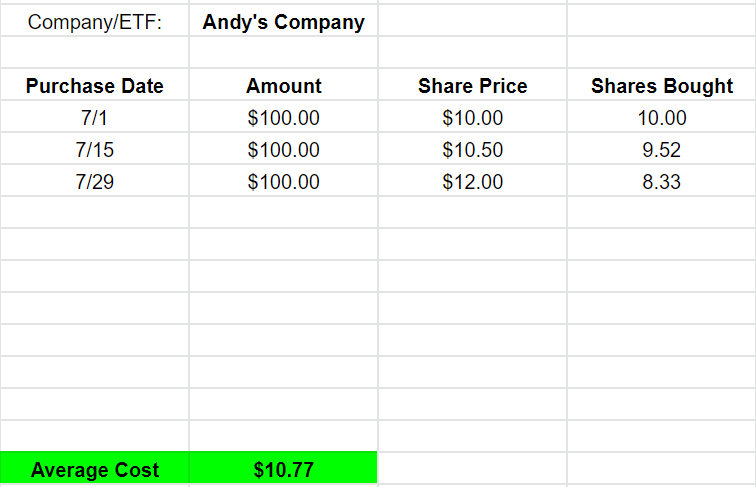
Task: Click the Company/ETF label cell
Action: pos(94,21)
